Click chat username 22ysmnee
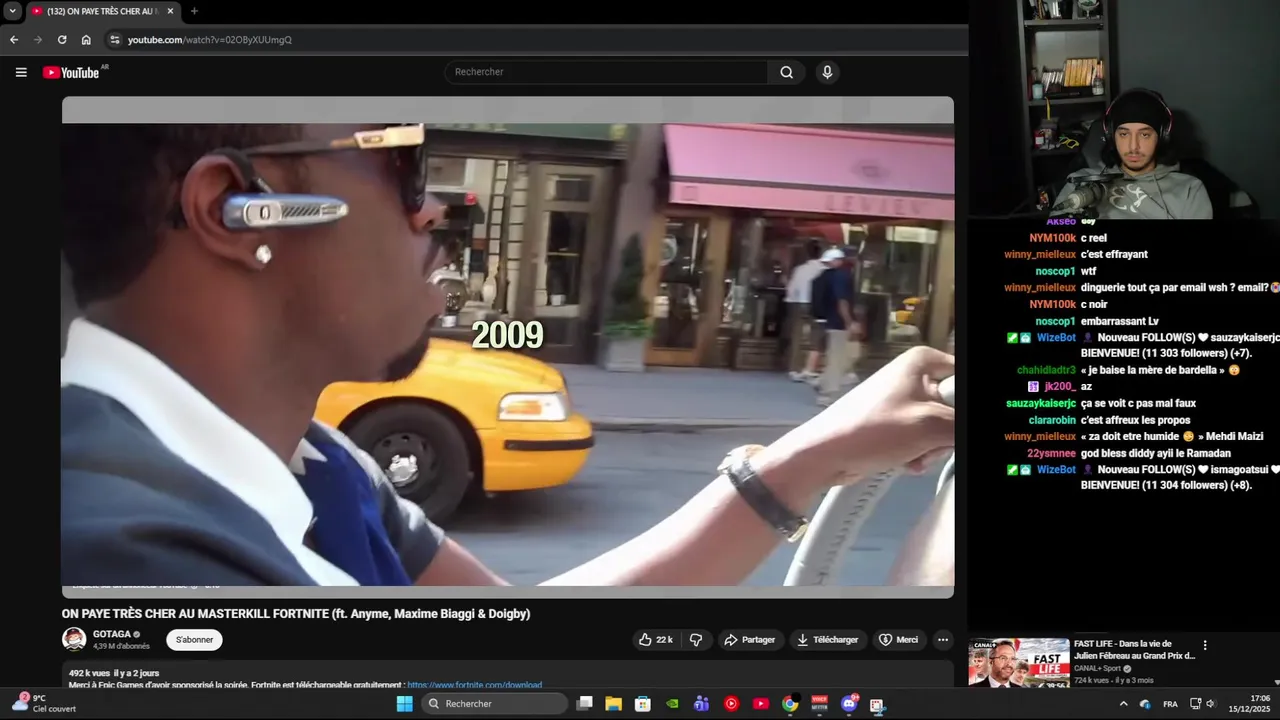Viewport: 1280px width, 720px height. tap(1052, 454)
